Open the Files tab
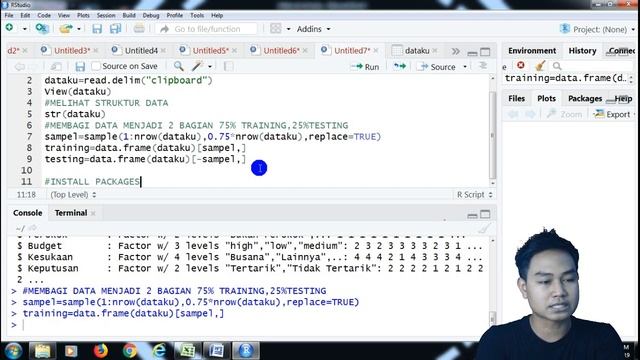The image size is (640, 360). tap(516, 98)
